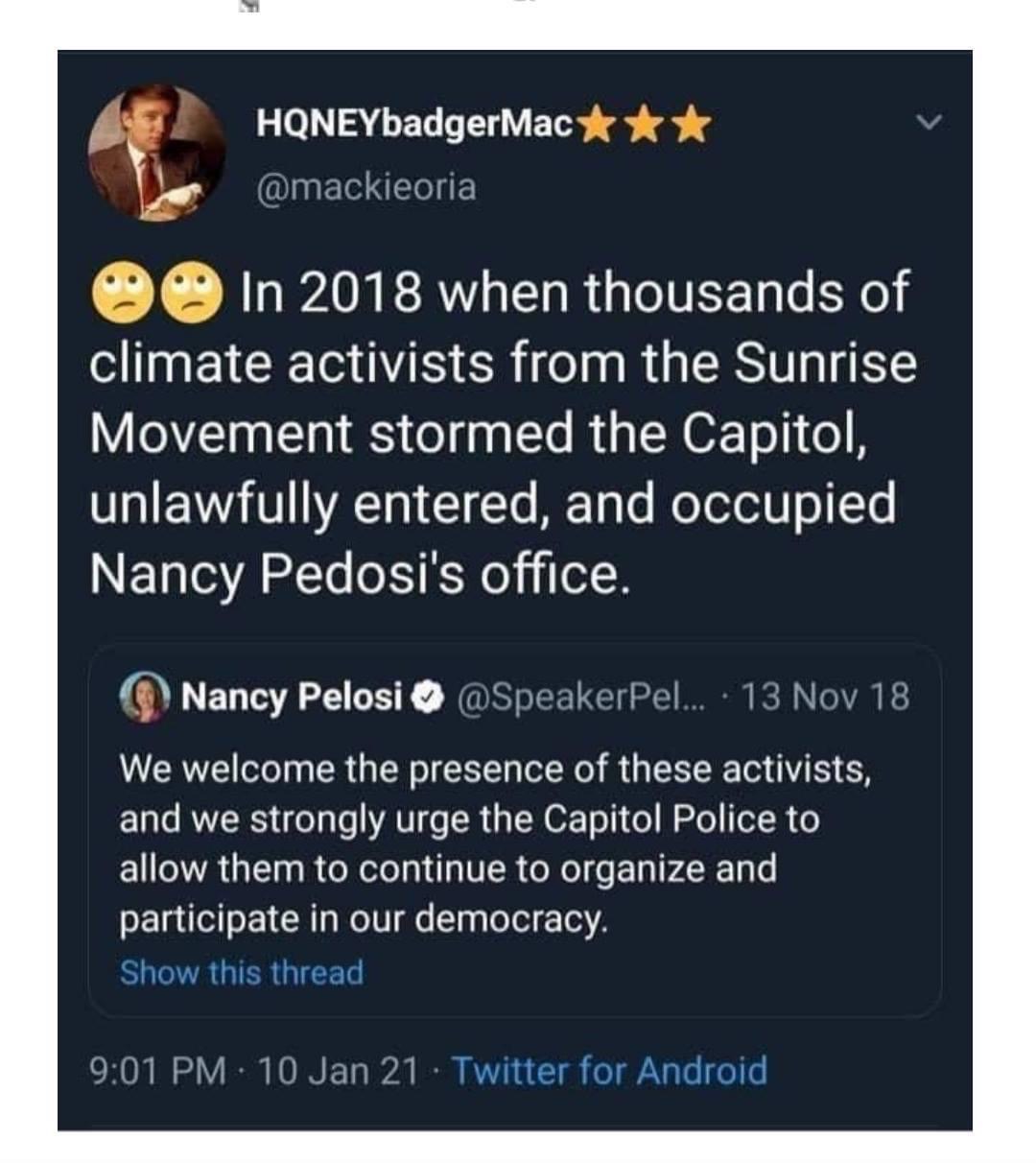1036x1163 pixels.
Task: Click the @mackieoria handle
Action: point(365,186)
